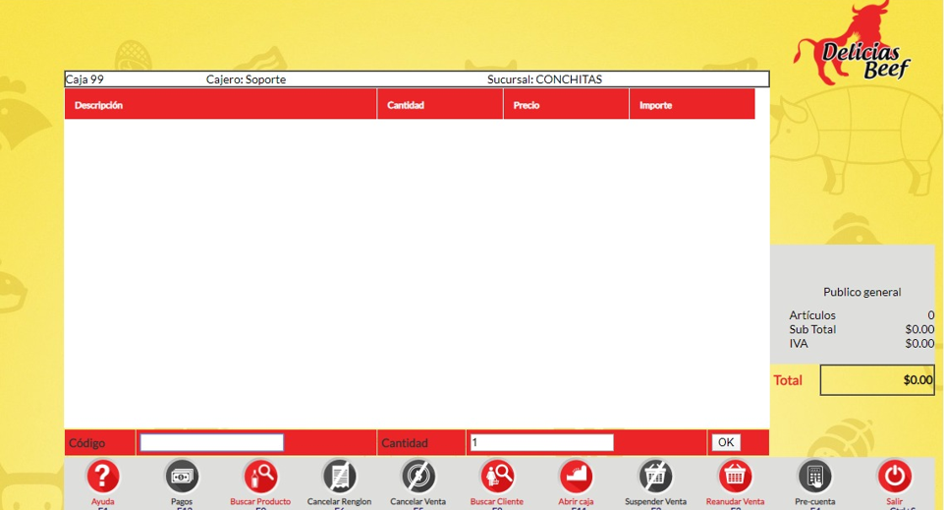Click the Abrir caja icon
Viewport: 945px width, 510px height.
tap(576, 477)
